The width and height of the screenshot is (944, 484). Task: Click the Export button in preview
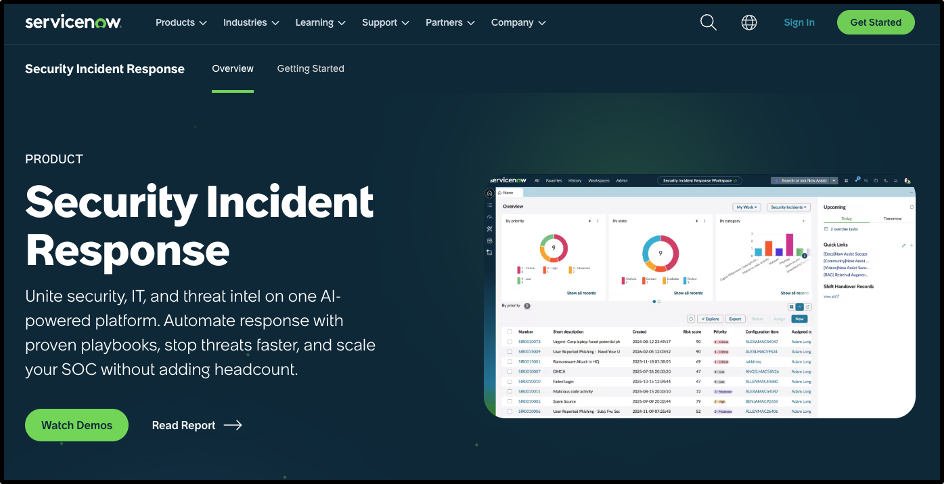pos(735,319)
